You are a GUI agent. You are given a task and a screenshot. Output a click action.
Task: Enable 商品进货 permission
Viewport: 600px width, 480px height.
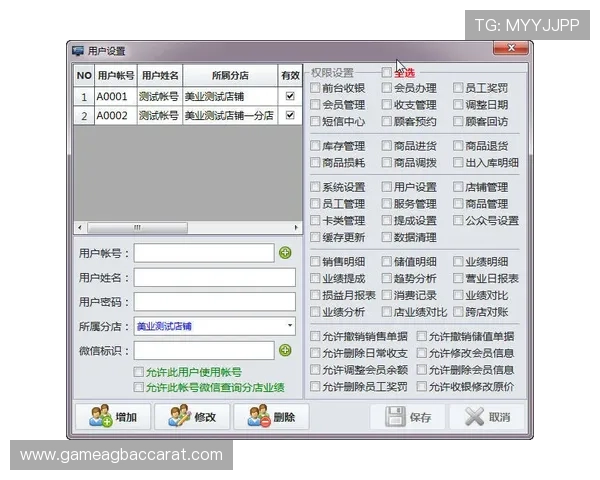[386, 145]
